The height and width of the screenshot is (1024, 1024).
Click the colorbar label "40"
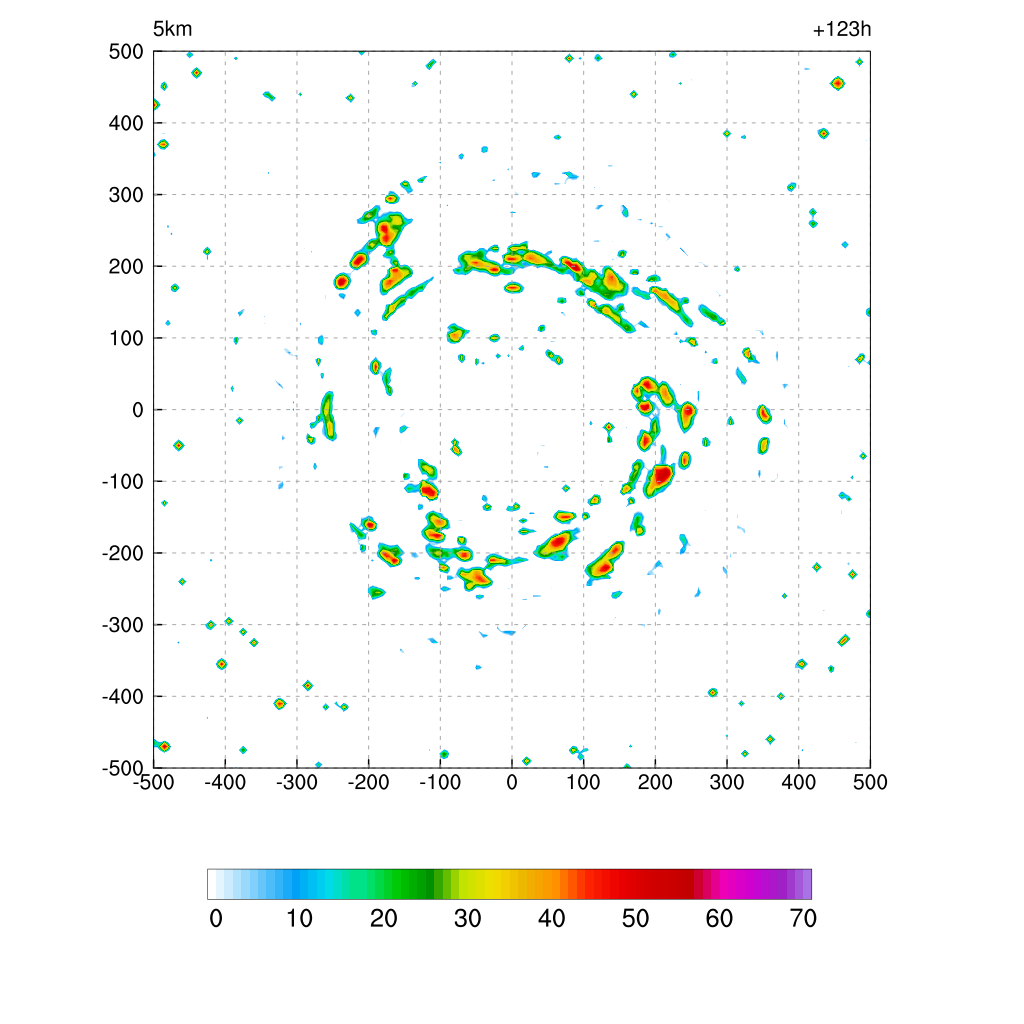pos(552,919)
